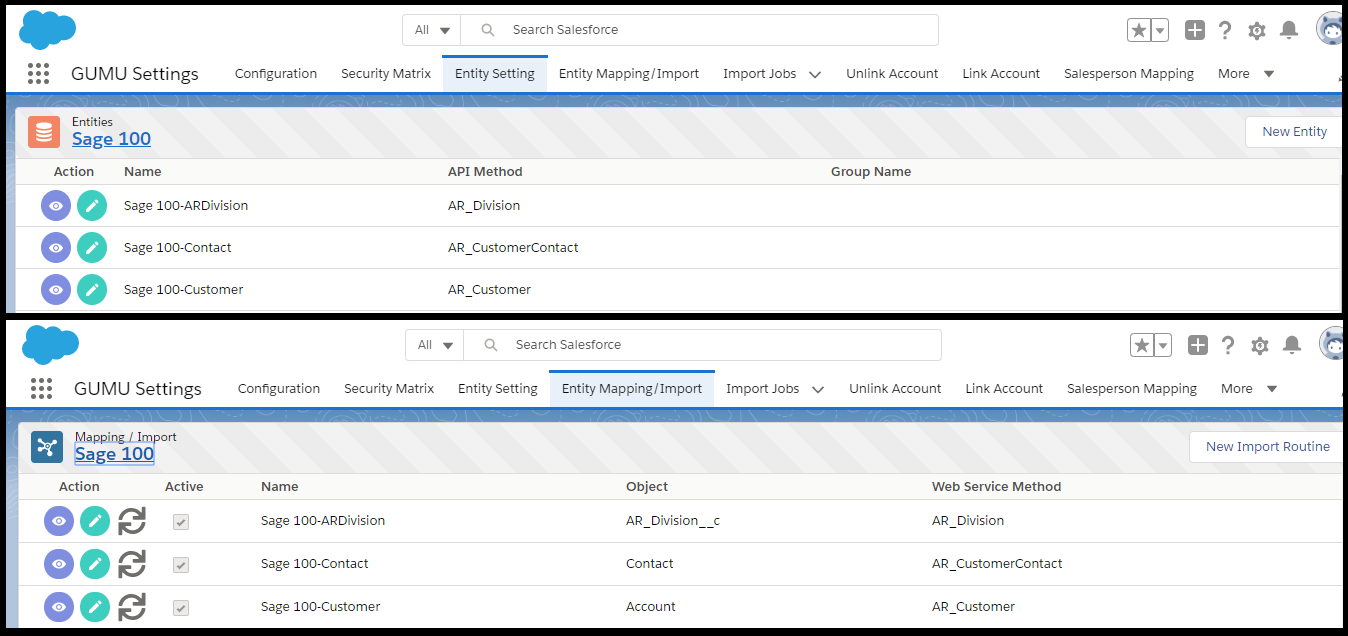Click Salesforce cloud logo in top window
Viewport: 1348px width, 636px height.
click(47, 30)
